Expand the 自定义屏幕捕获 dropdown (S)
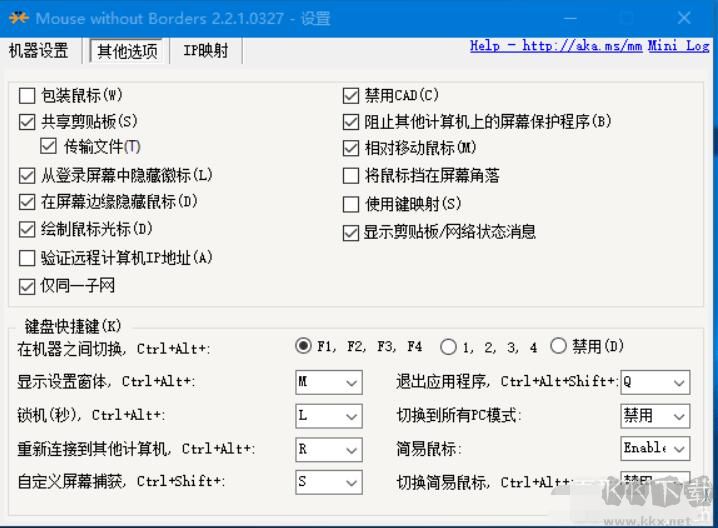The image size is (718, 528). 329,482
